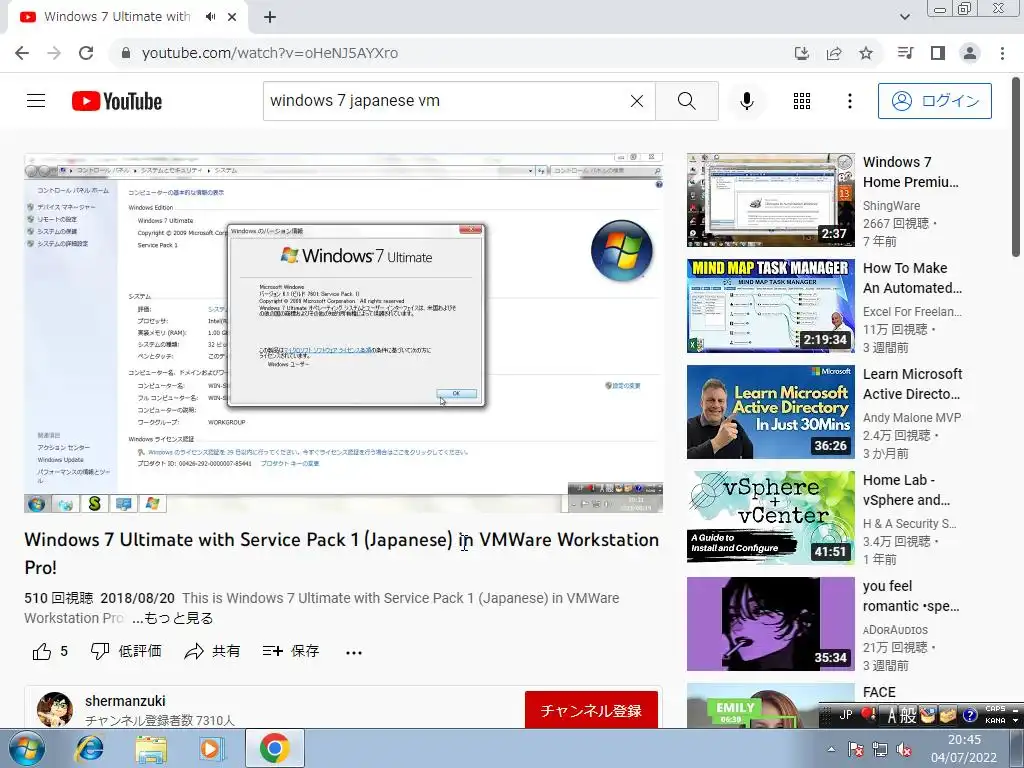Open YouTube apps grid
1024x768 pixels.
point(802,101)
